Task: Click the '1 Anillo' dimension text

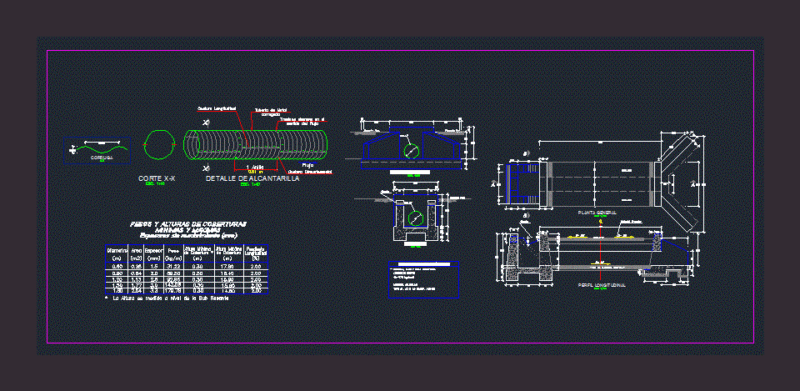Action: click(x=255, y=167)
